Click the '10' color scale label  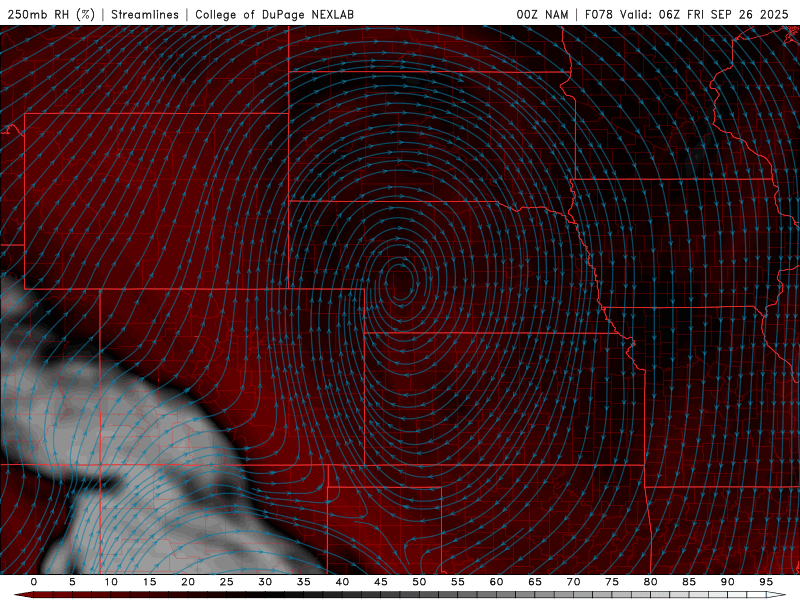pos(111,582)
